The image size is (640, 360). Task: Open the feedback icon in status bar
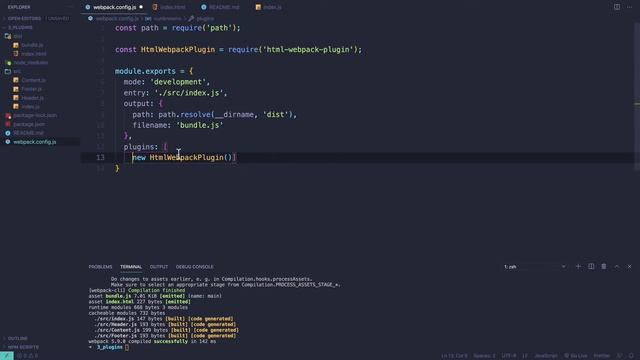[x=620, y=356]
